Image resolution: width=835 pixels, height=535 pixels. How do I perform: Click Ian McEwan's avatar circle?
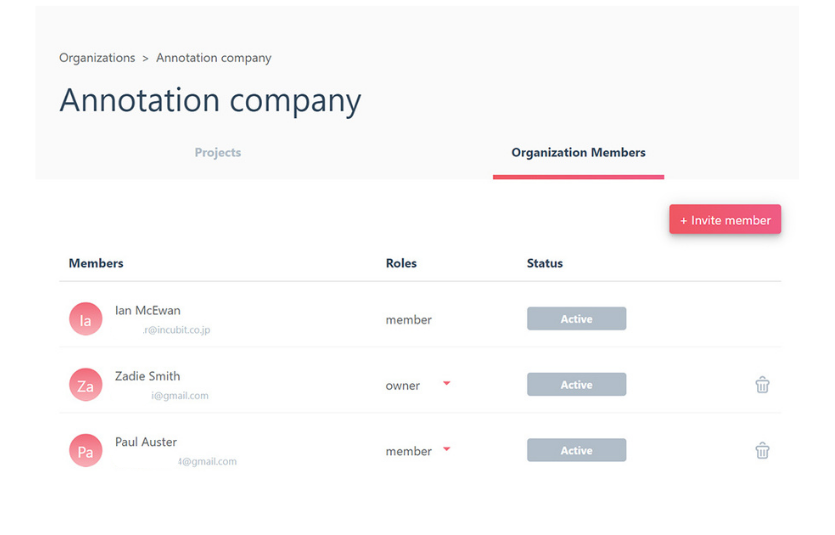tap(85, 319)
